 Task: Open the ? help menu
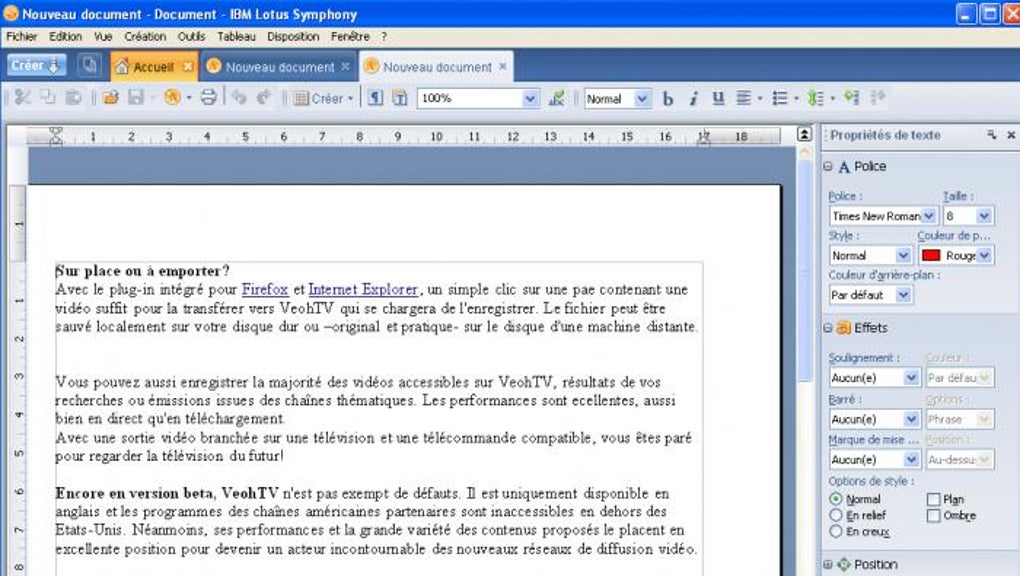[384, 36]
